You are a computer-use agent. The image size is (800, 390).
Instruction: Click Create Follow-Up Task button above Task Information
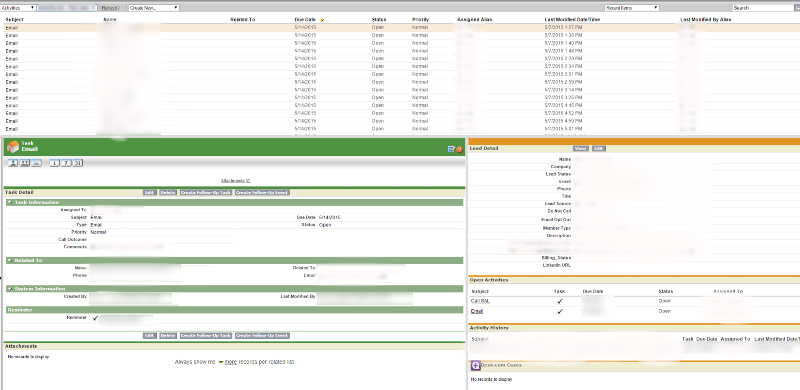pos(206,192)
